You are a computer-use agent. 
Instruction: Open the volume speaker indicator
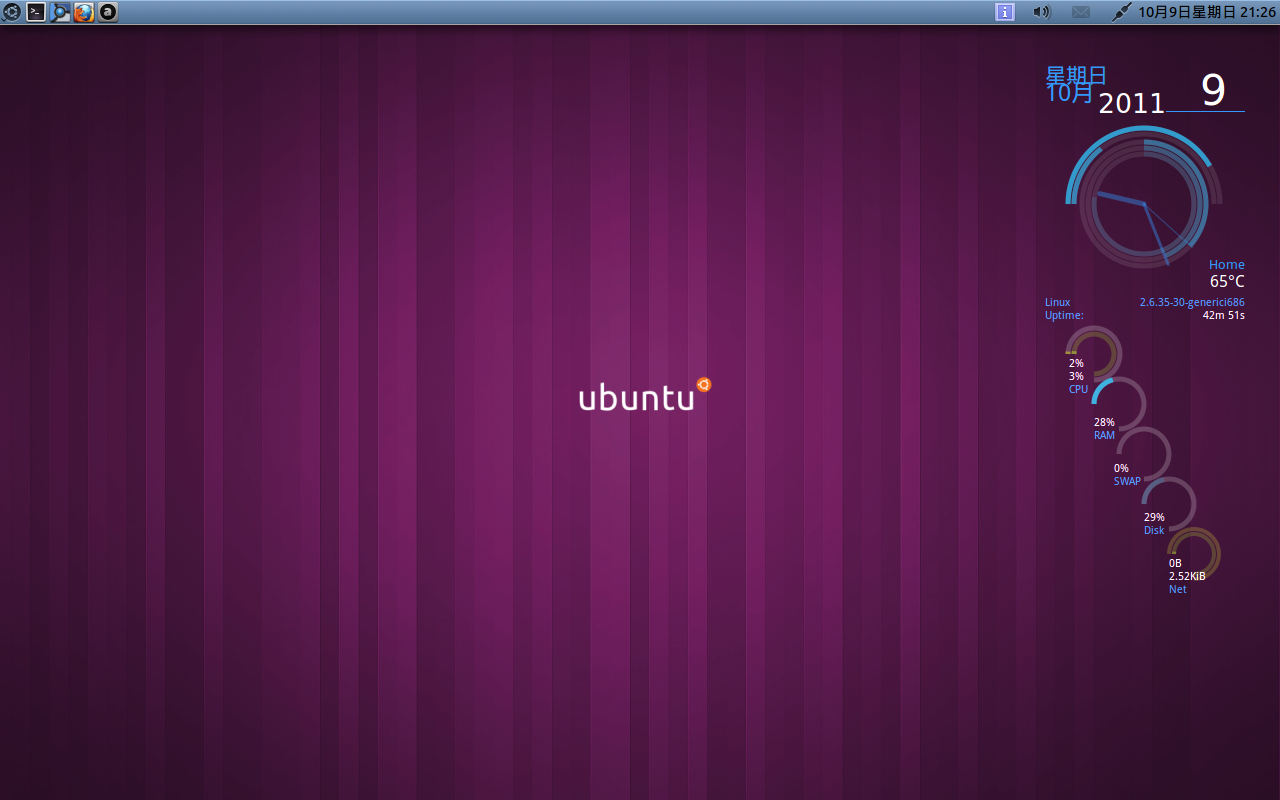[x=1042, y=12]
